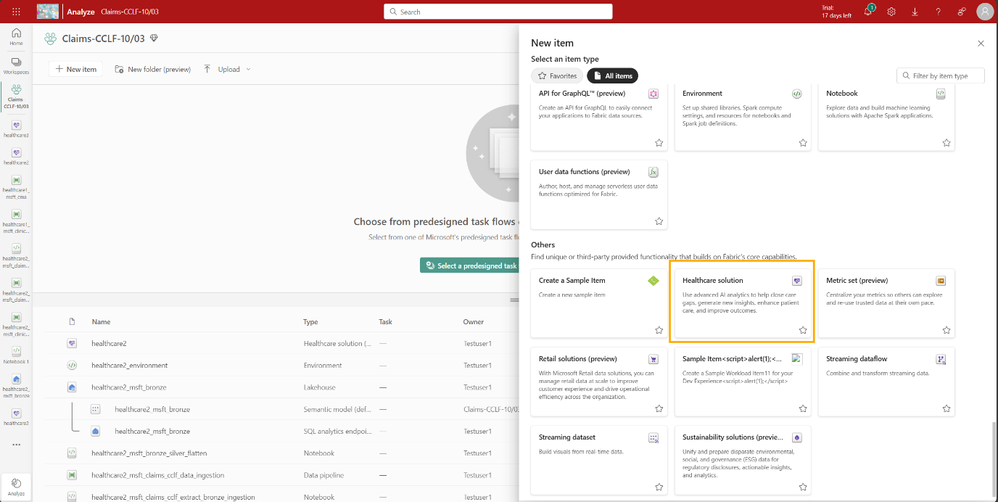Select the Environment item card
Image resolution: width=998 pixels, height=502 pixels.
pos(743,117)
